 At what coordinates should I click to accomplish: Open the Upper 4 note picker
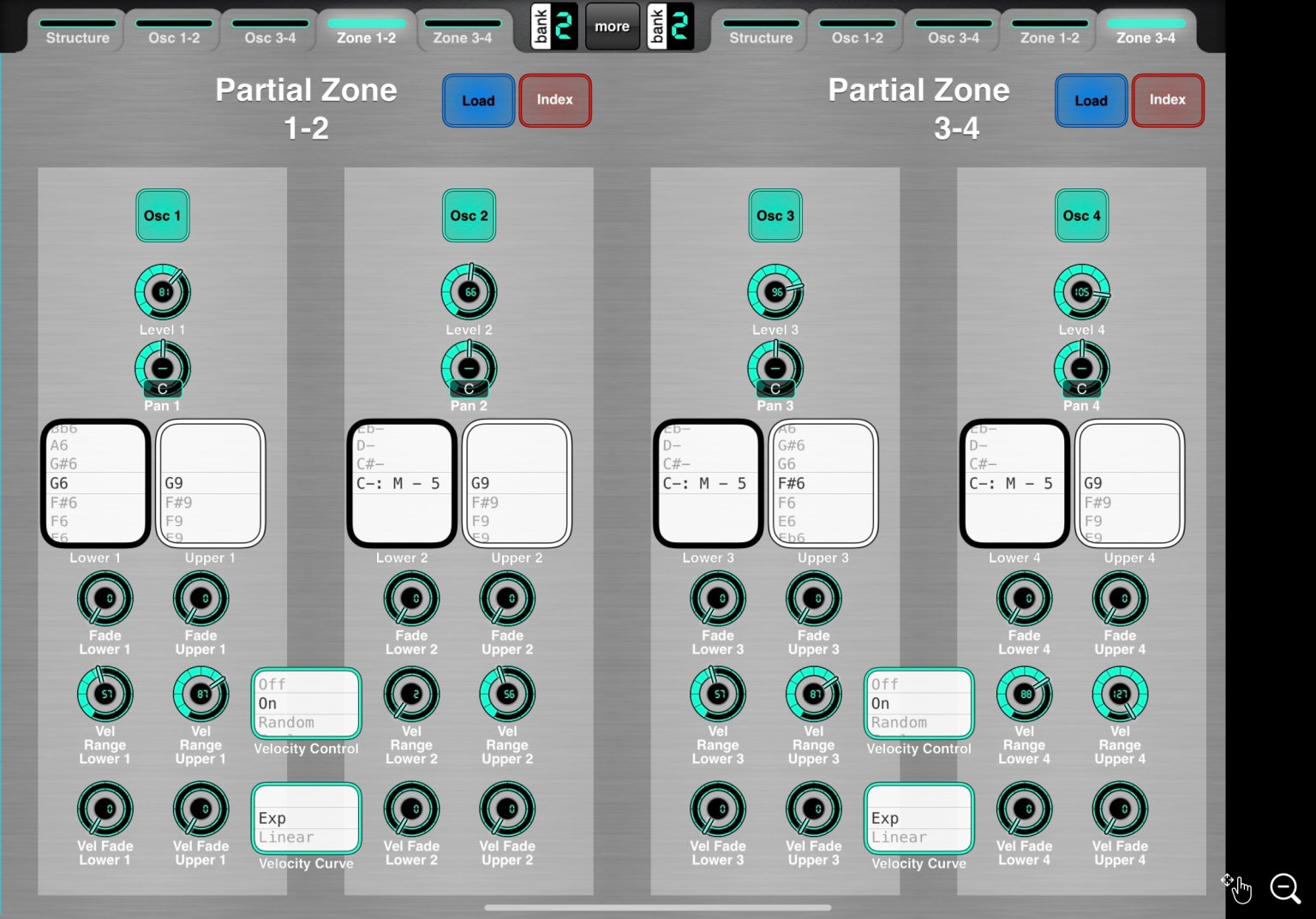1130,483
